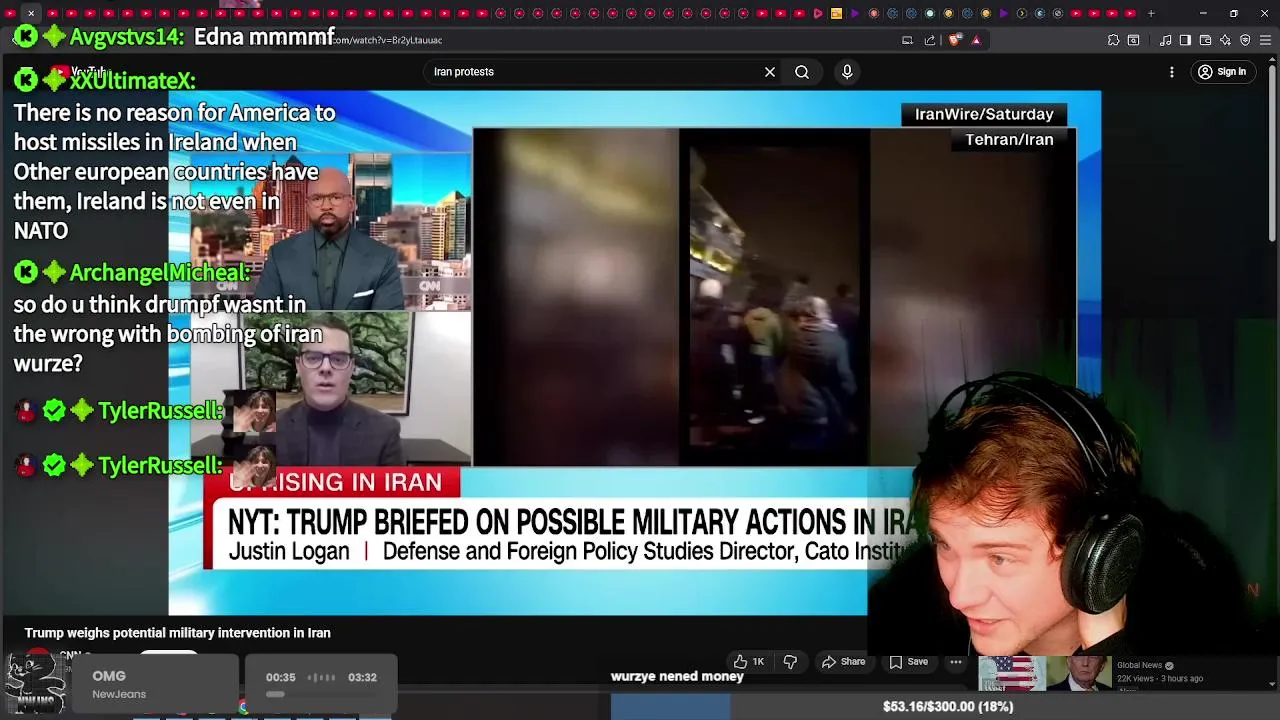The image size is (1280, 720).
Task: Open the browser extensions puzzle icon
Action: click(x=1113, y=40)
